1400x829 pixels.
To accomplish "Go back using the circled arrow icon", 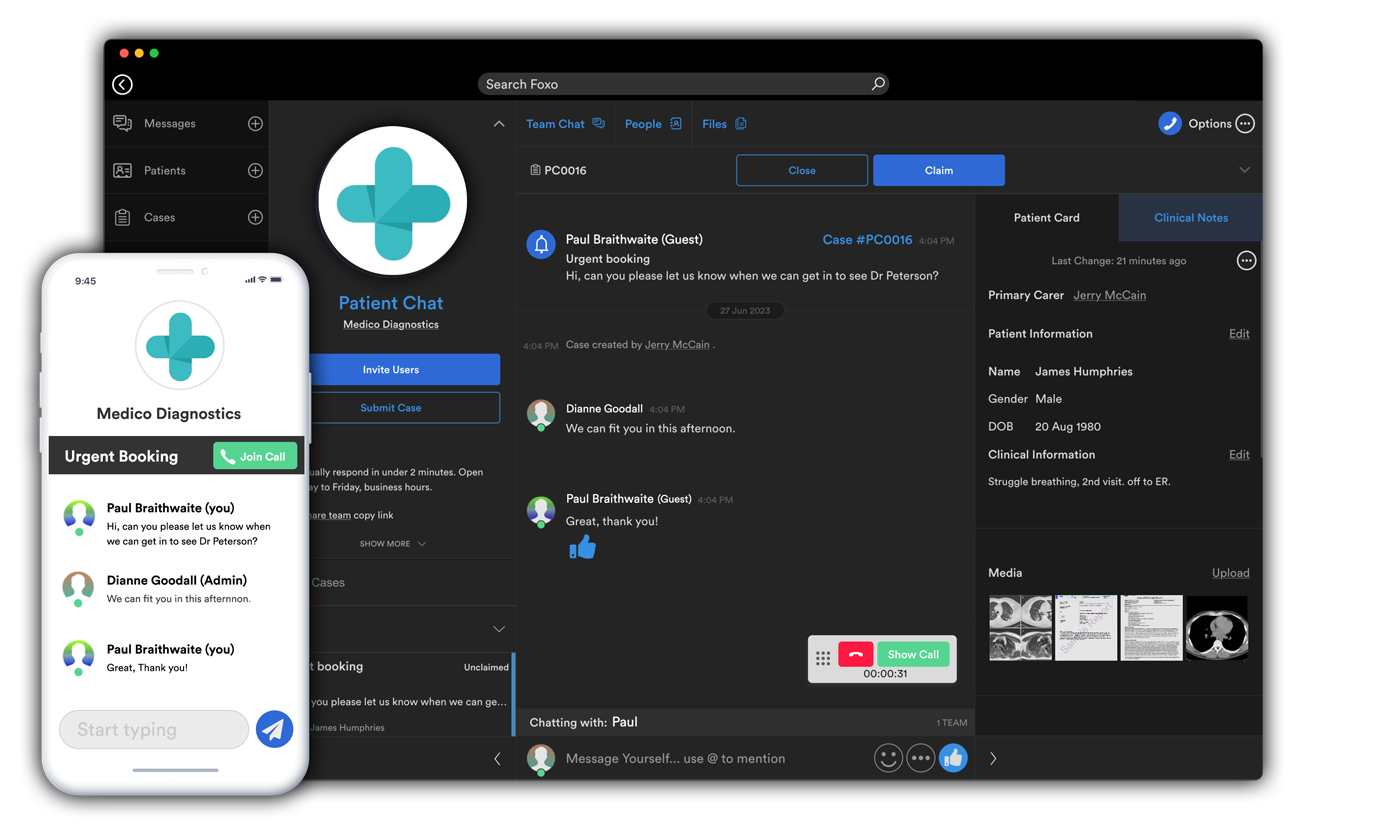I will point(123,85).
